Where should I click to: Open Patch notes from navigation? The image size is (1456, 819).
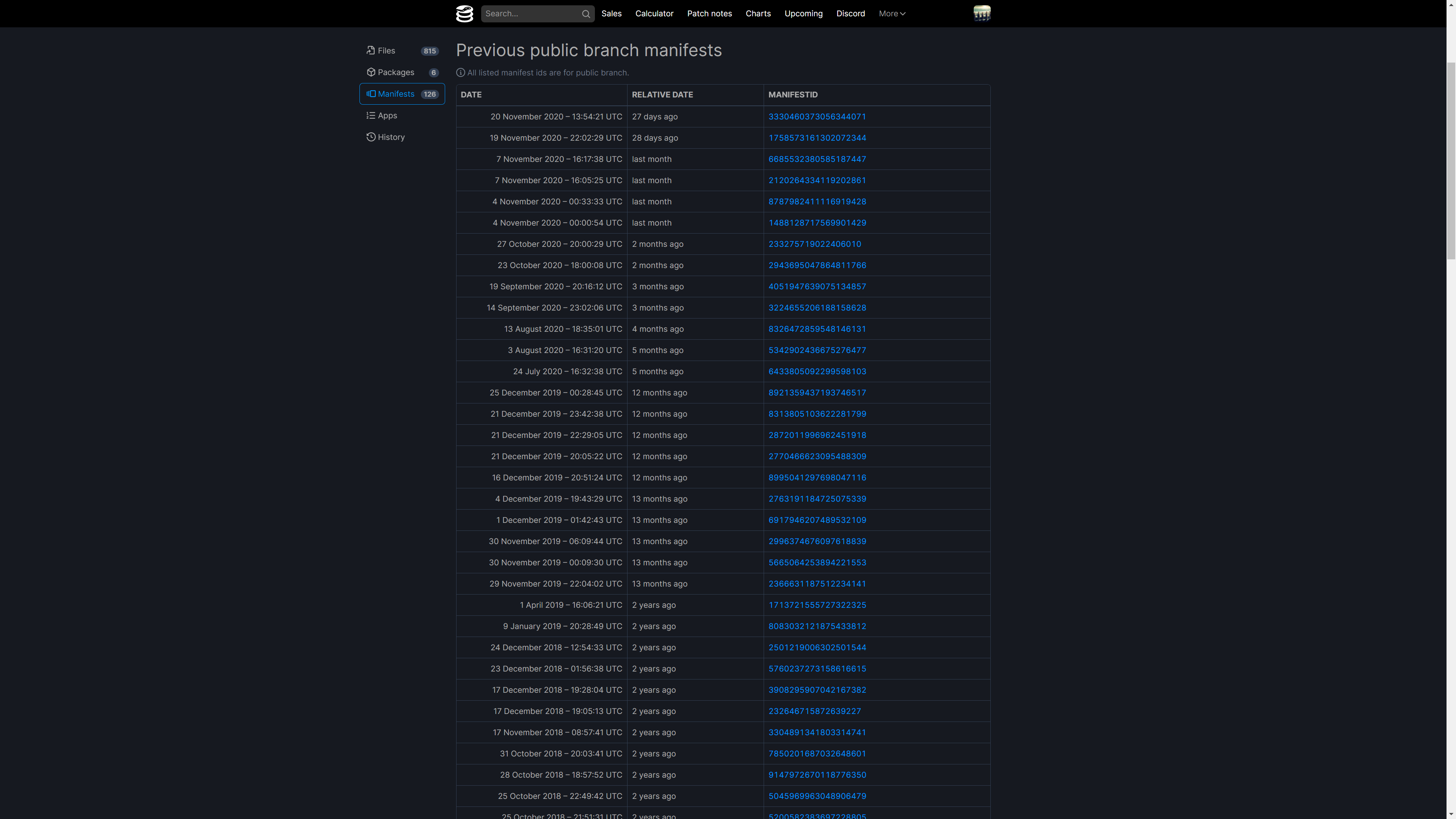709,14
